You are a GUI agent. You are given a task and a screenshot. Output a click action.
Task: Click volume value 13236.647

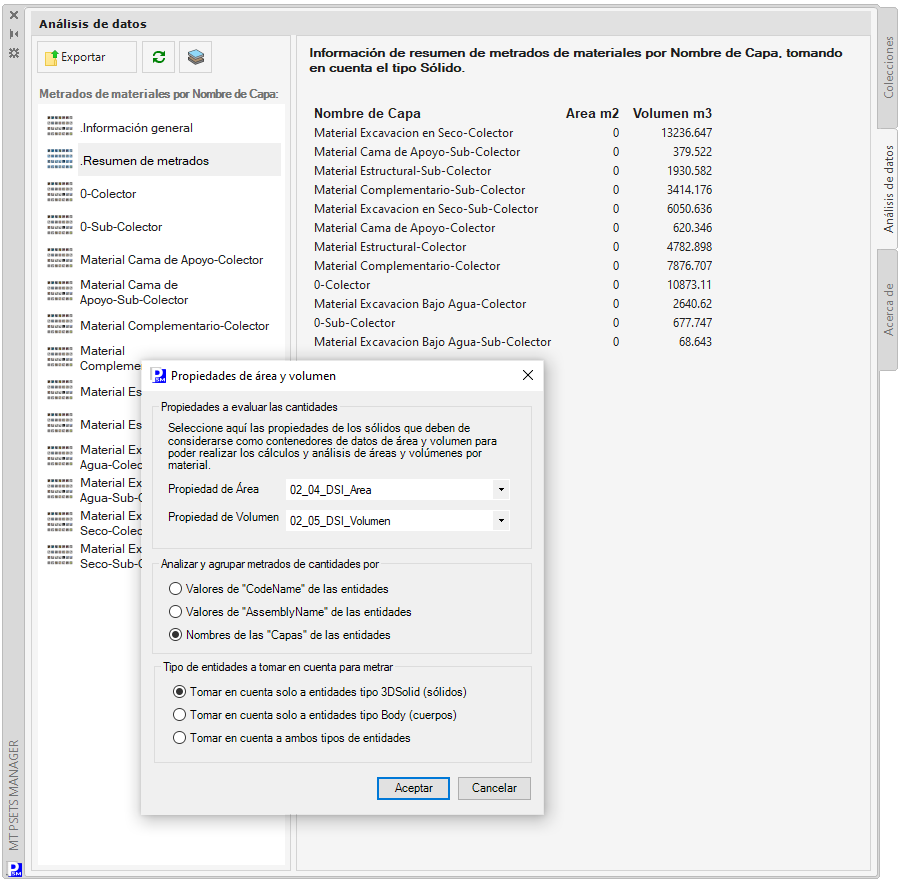pyautogui.click(x=686, y=133)
